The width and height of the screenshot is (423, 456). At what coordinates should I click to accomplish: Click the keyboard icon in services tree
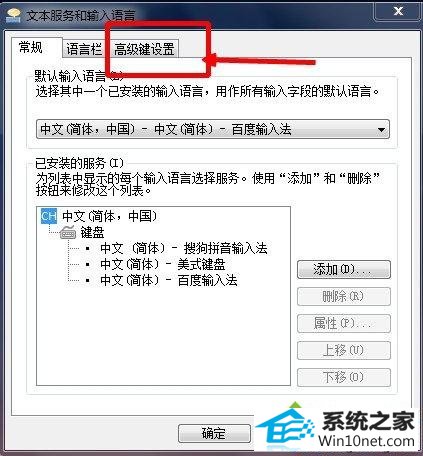(68, 232)
